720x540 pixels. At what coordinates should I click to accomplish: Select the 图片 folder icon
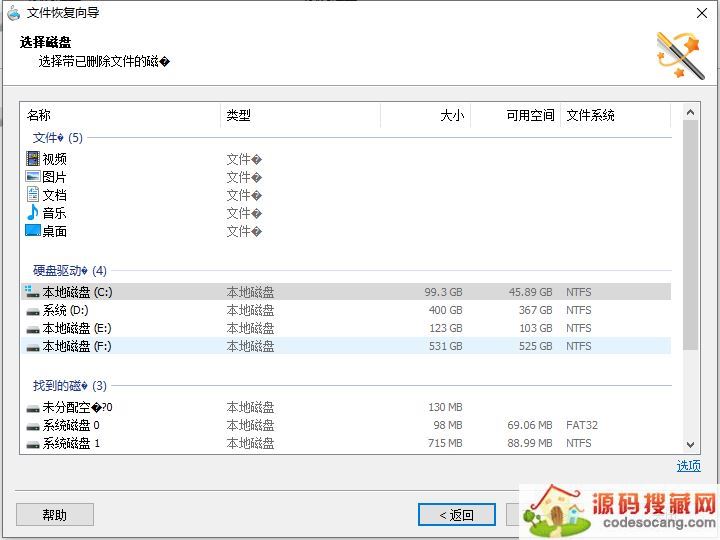coord(33,177)
